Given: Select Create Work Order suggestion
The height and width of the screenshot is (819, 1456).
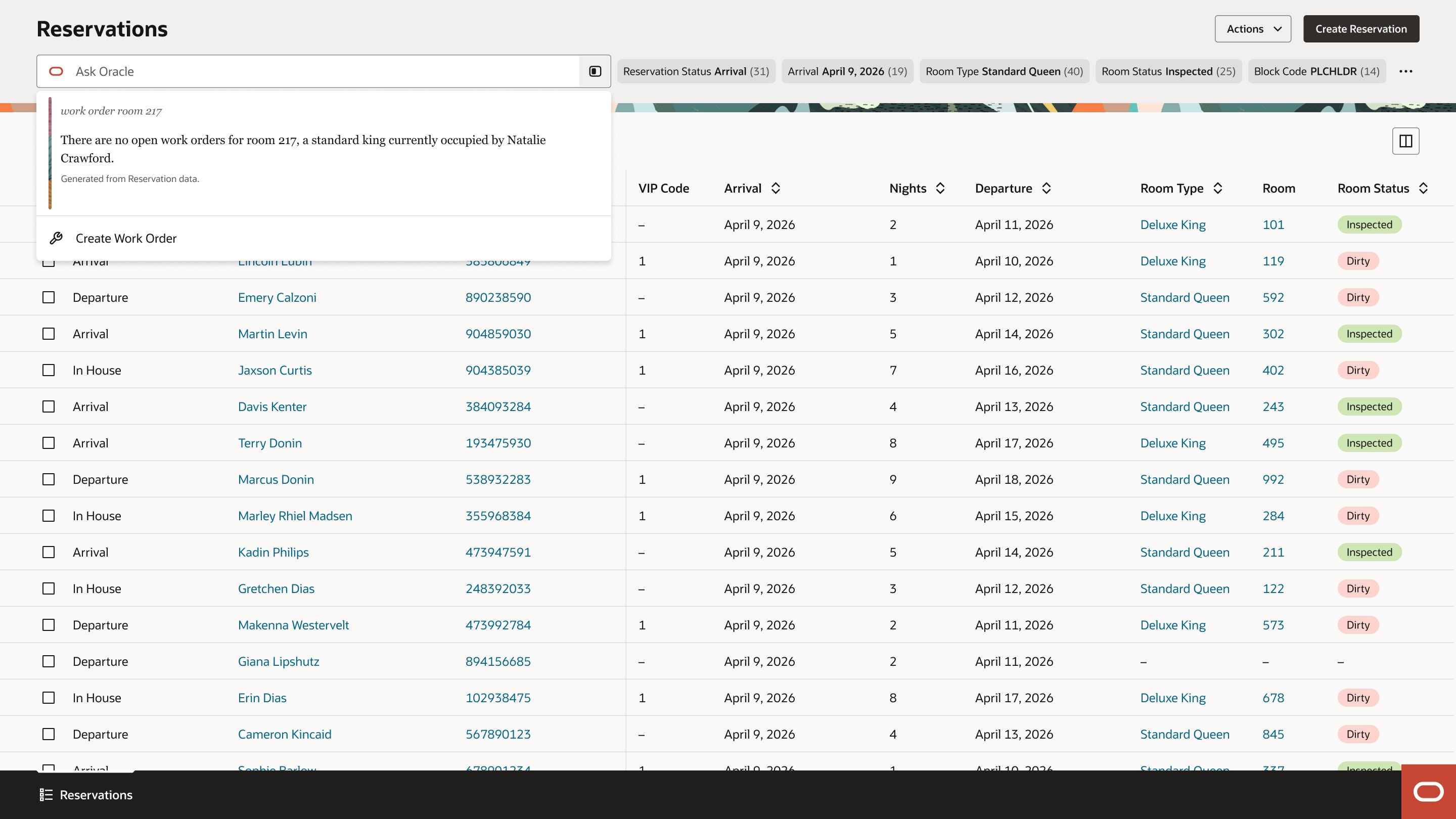Looking at the screenshot, I should (126, 239).
